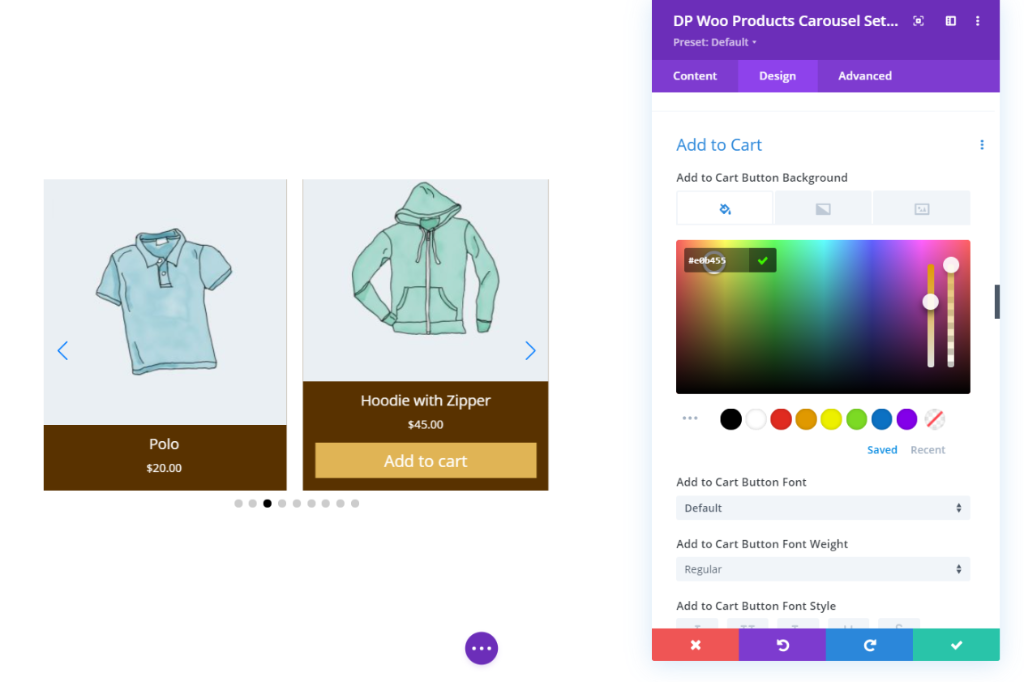1024x682 pixels.
Task: Click the sidebar snap layout icon
Action: point(951,21)
